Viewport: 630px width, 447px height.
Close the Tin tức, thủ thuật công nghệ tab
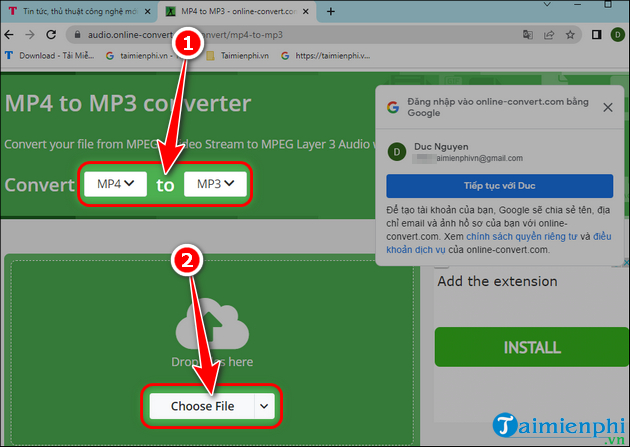pyautogui.click(x=147, y=12)
